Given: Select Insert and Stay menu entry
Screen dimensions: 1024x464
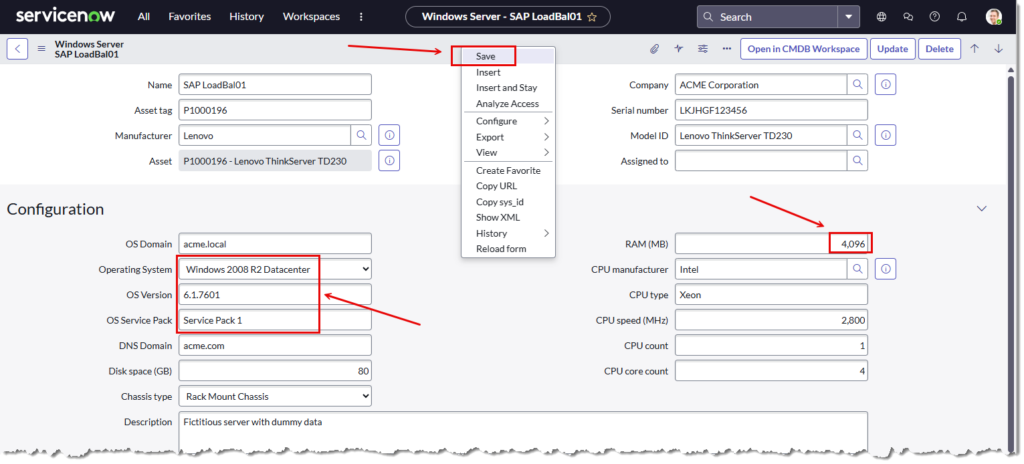Looking at the screenshot, I should pyautogui.click(x=506, y=88).
